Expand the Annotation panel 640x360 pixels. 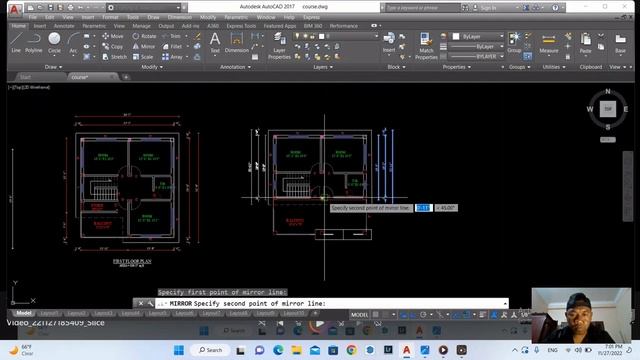(x=236, y=67)
